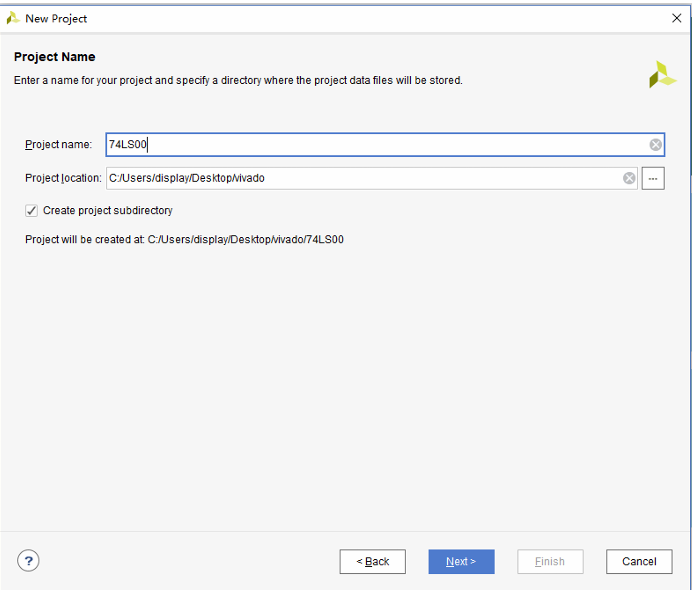Click the "Project will be created at" path text
Viewport: 694px width, 595px height.
[x=184, y=240]
